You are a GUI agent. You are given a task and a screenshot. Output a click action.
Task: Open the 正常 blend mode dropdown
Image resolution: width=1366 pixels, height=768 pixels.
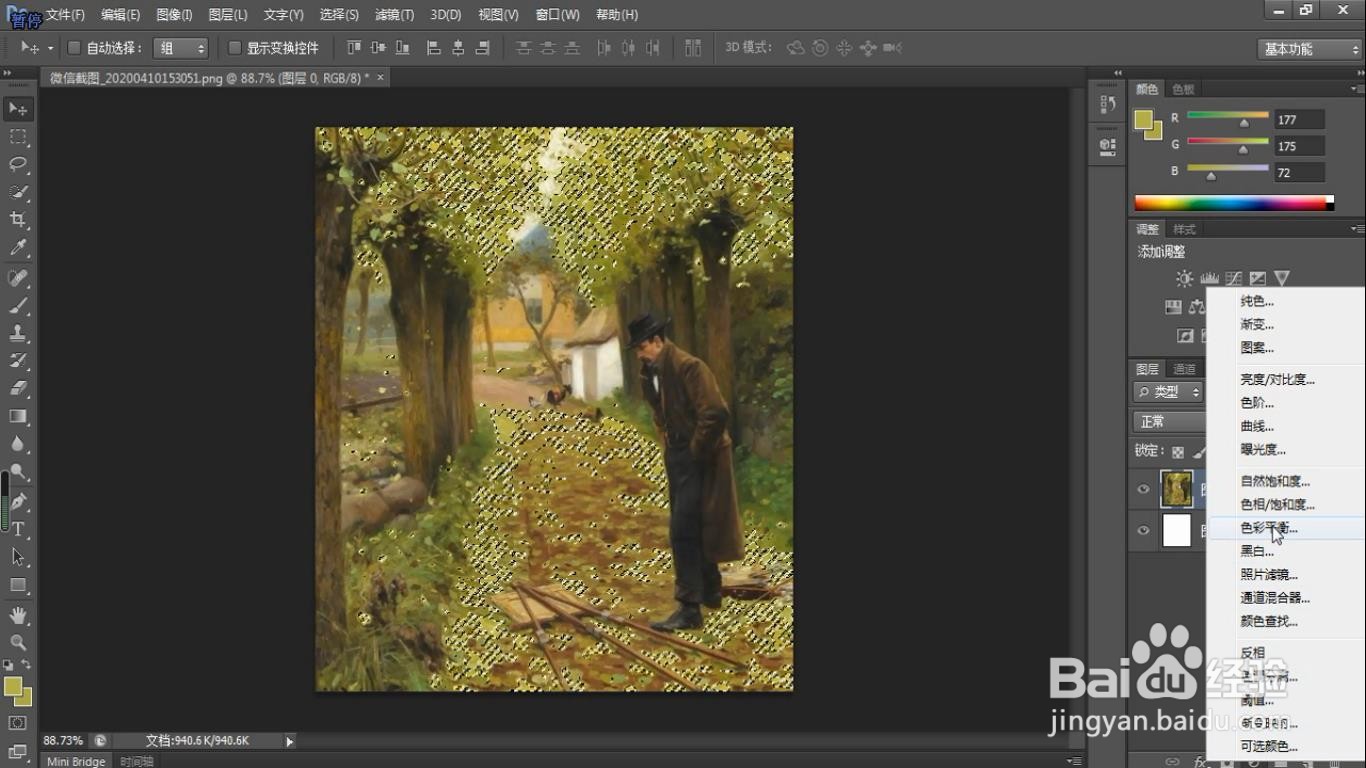(x=1170, y=422)
